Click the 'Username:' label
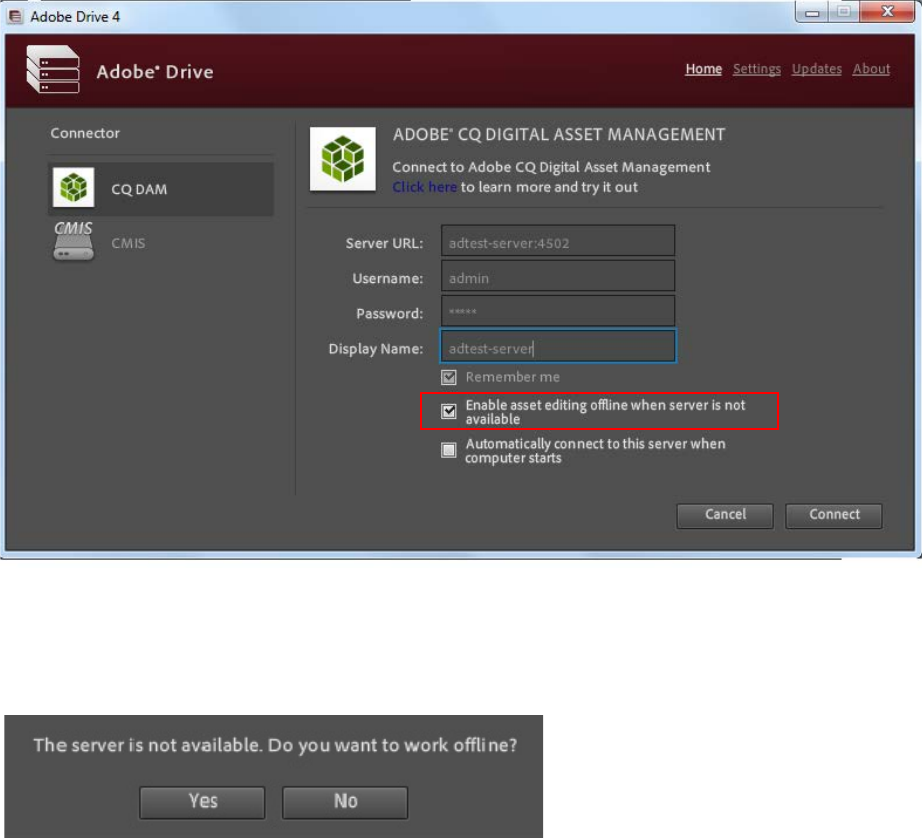 (387, 279)
